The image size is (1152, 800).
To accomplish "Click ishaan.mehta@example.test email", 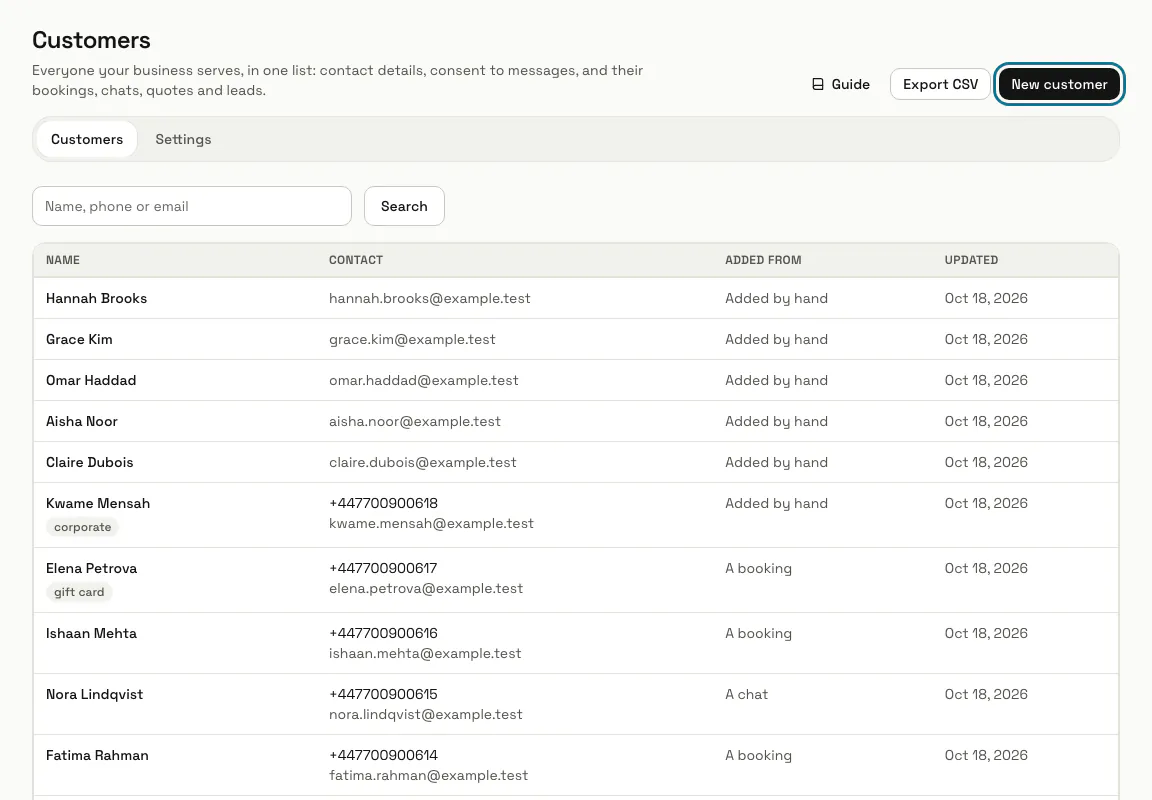I will point(425,654).
